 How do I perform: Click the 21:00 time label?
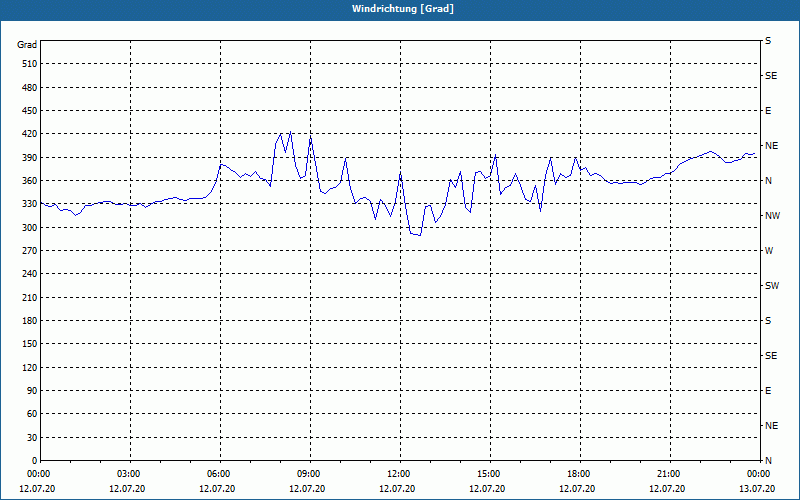click(x=668, y=474)
